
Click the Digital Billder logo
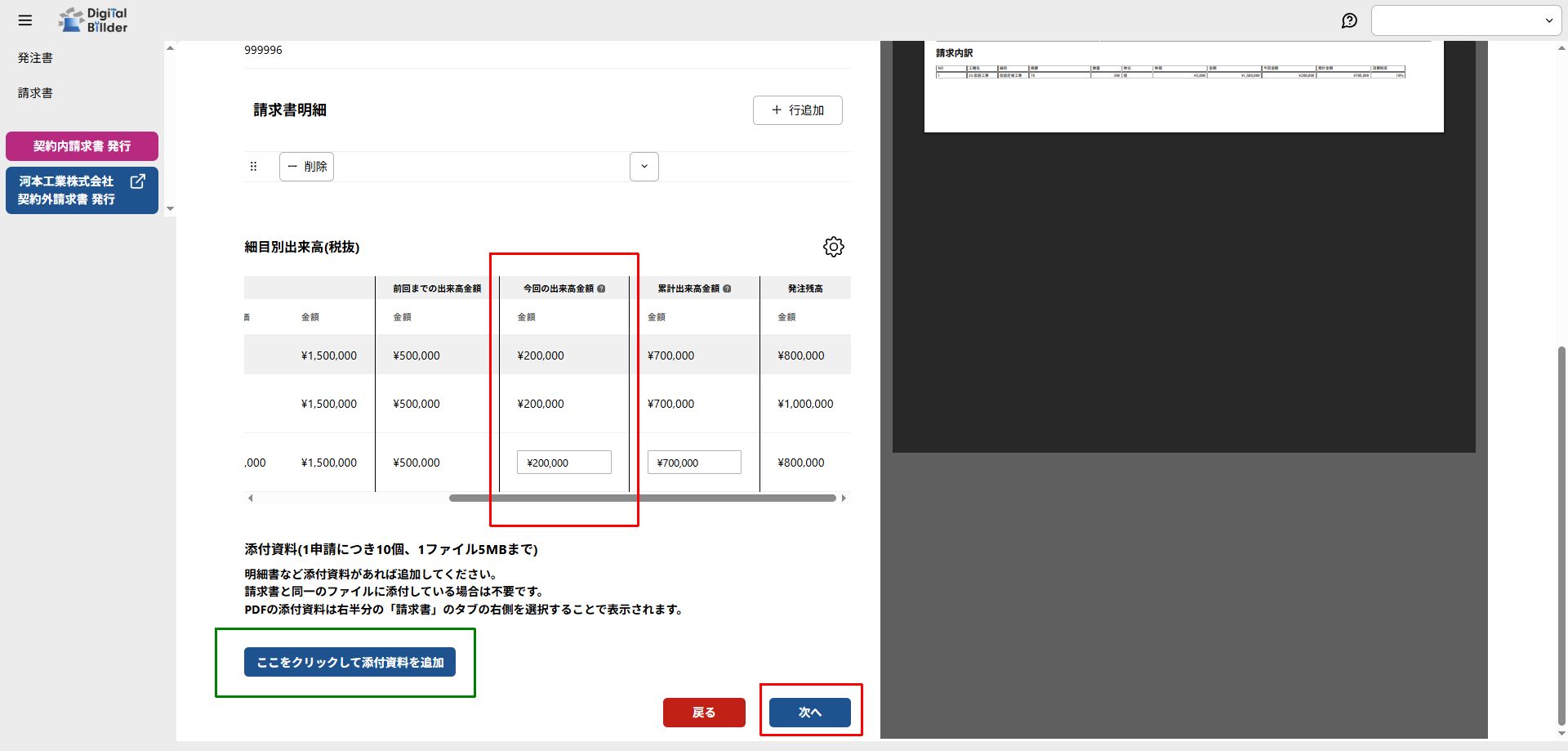click(94, 20)
